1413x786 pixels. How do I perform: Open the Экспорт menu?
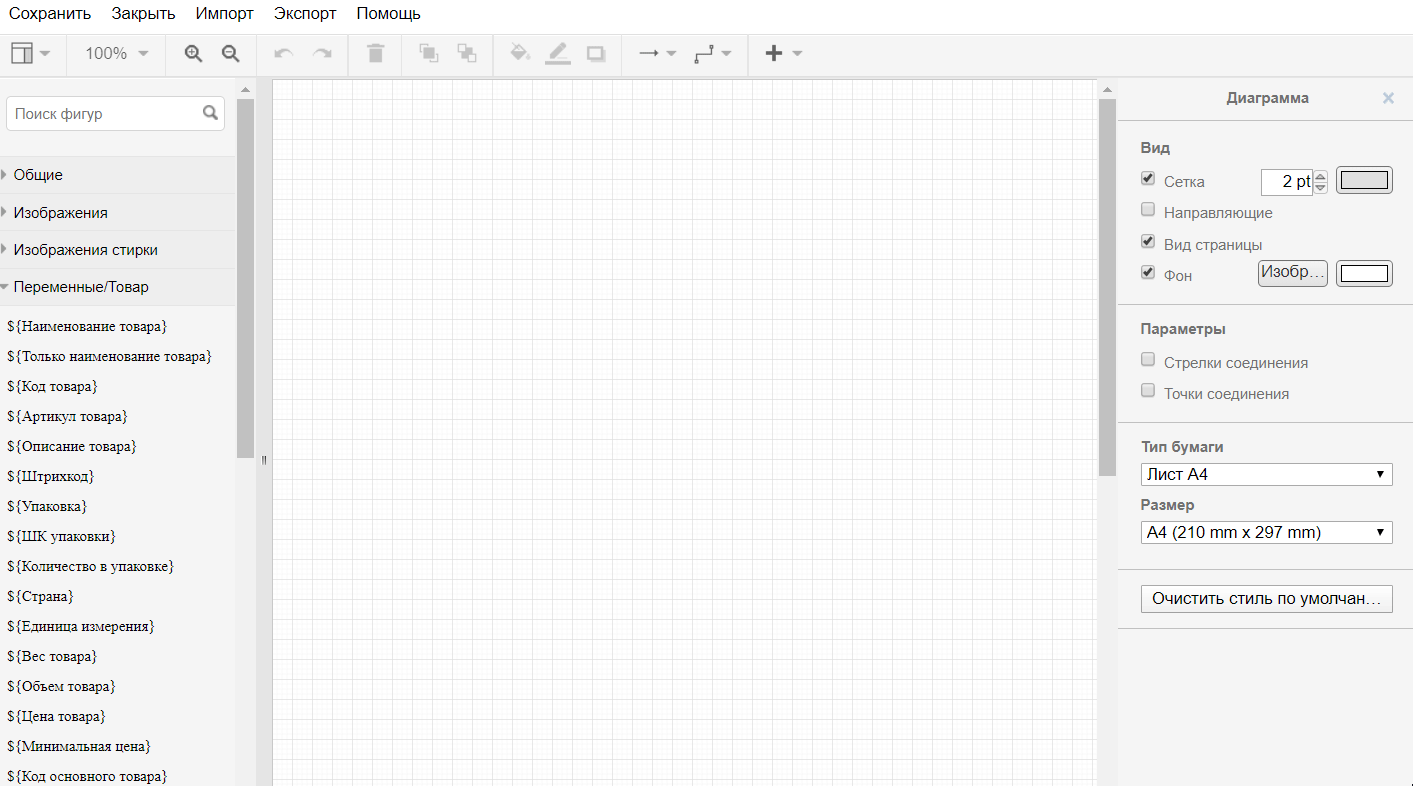[x=305, y=14]
